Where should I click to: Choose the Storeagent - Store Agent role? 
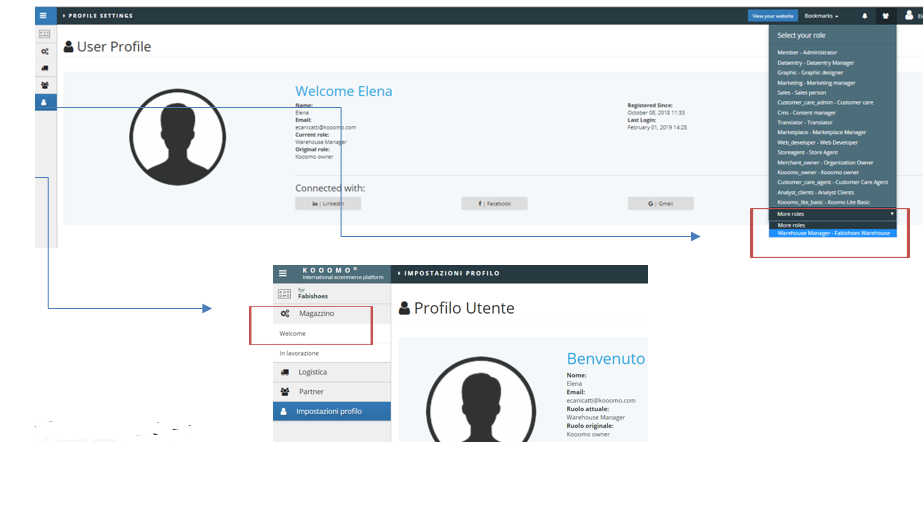[807, 152]
